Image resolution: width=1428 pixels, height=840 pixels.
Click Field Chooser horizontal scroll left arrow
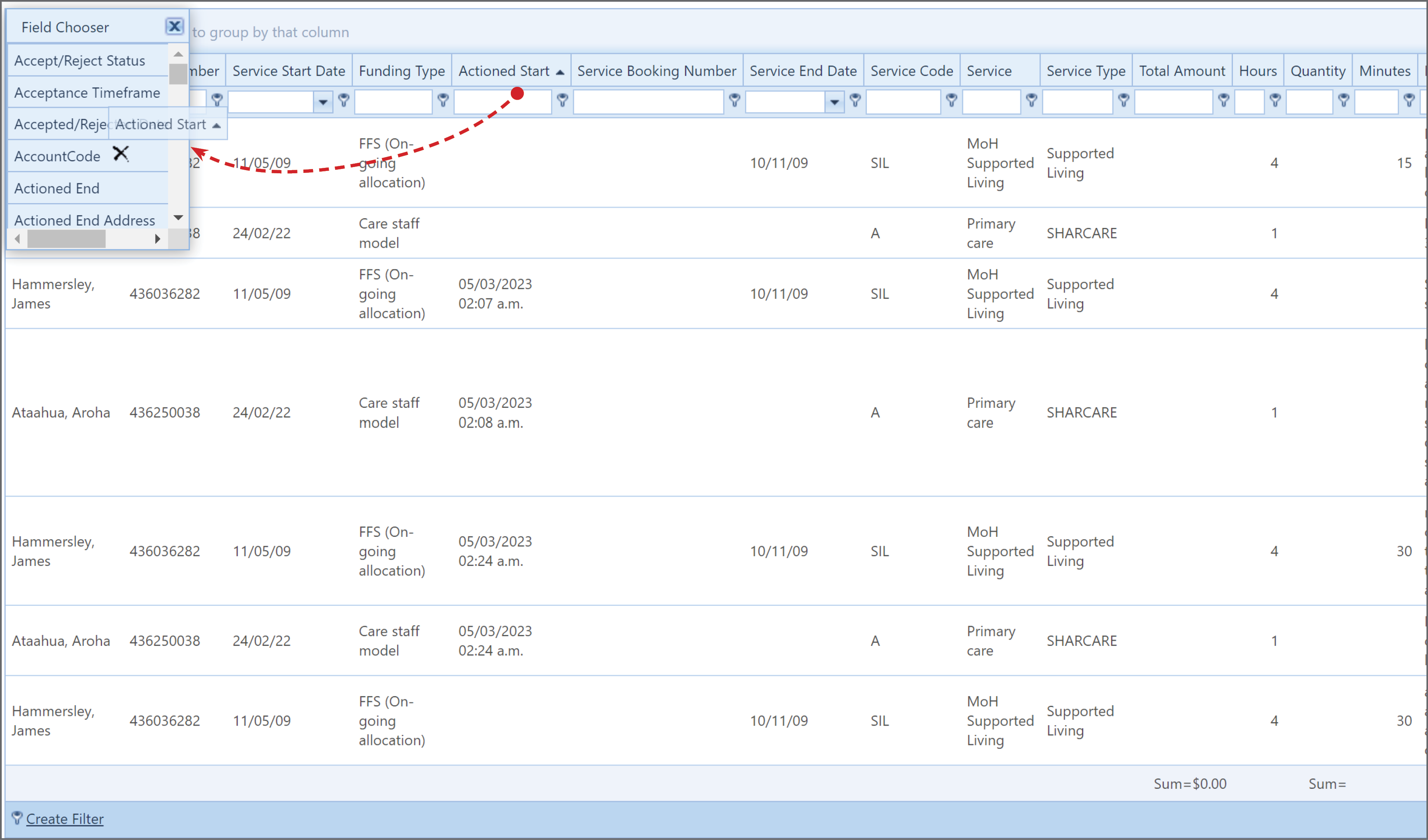click(x=17, y=239)
